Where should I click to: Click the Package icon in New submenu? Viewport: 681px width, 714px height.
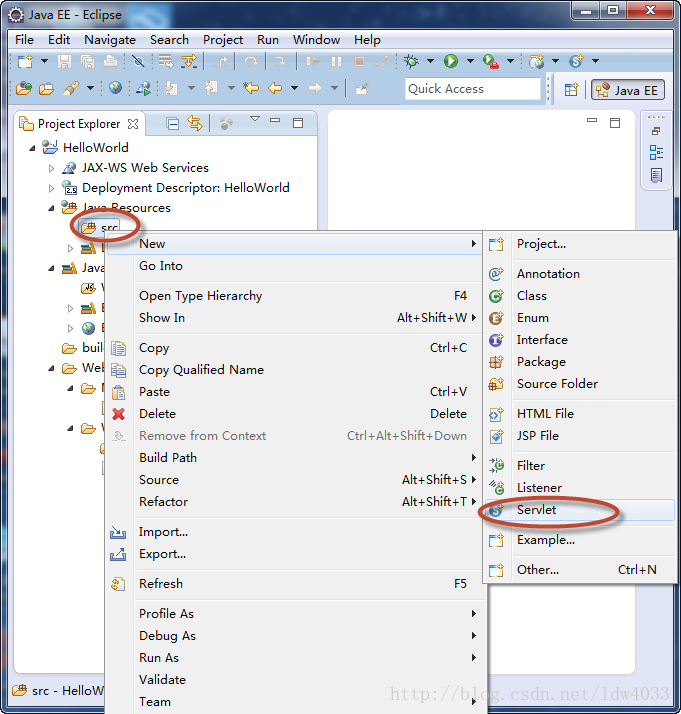tap(496, 362)
